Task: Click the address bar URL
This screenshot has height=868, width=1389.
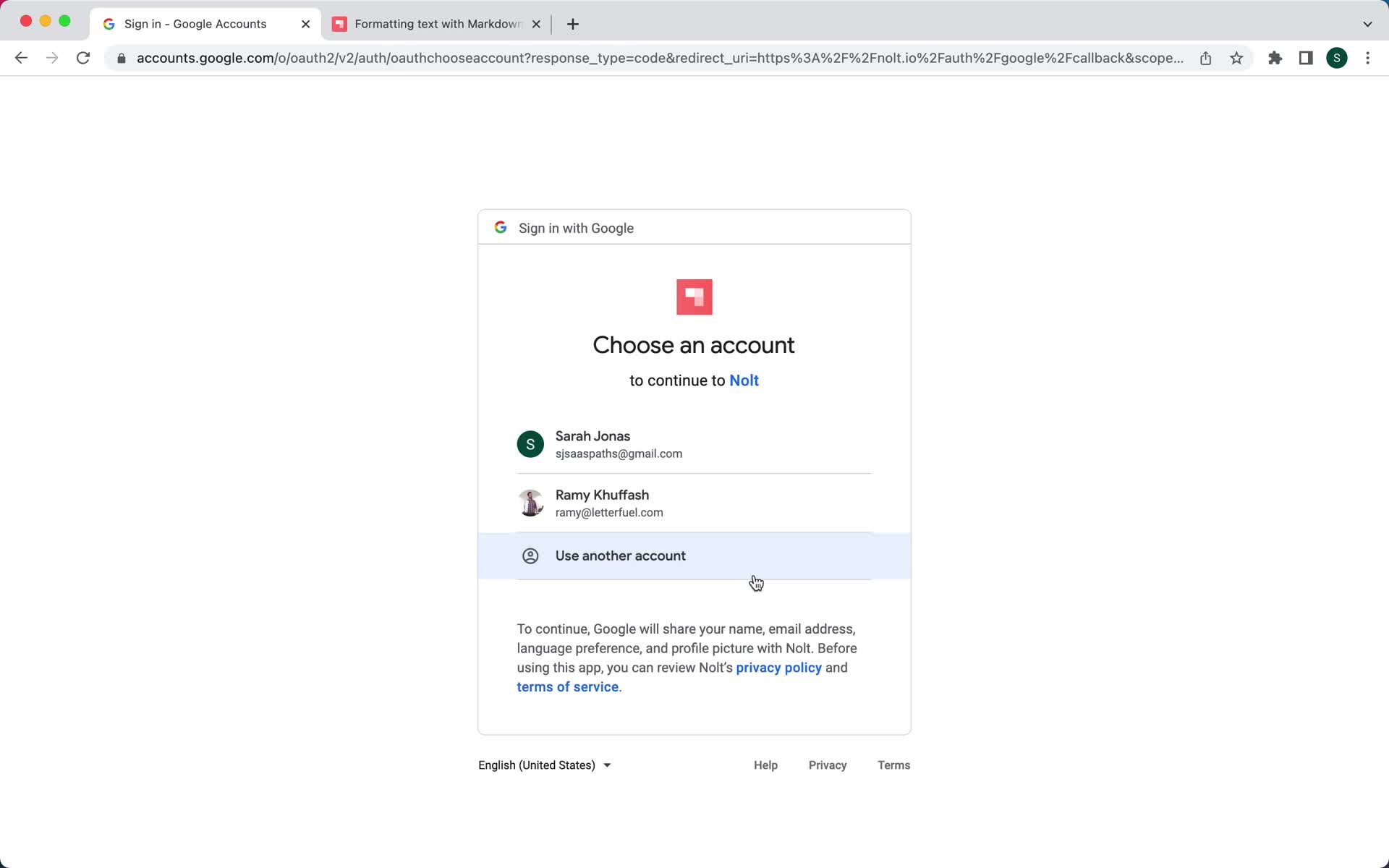Action: pyautogui.click(x=659, y=58)
